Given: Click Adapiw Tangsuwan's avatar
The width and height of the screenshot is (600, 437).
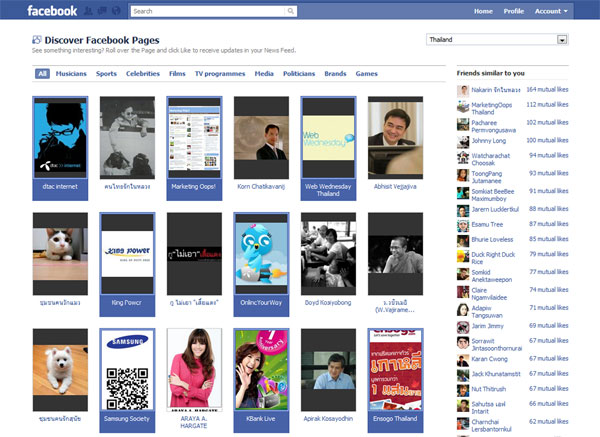Looking at the screenshot, I should (463, 310).
